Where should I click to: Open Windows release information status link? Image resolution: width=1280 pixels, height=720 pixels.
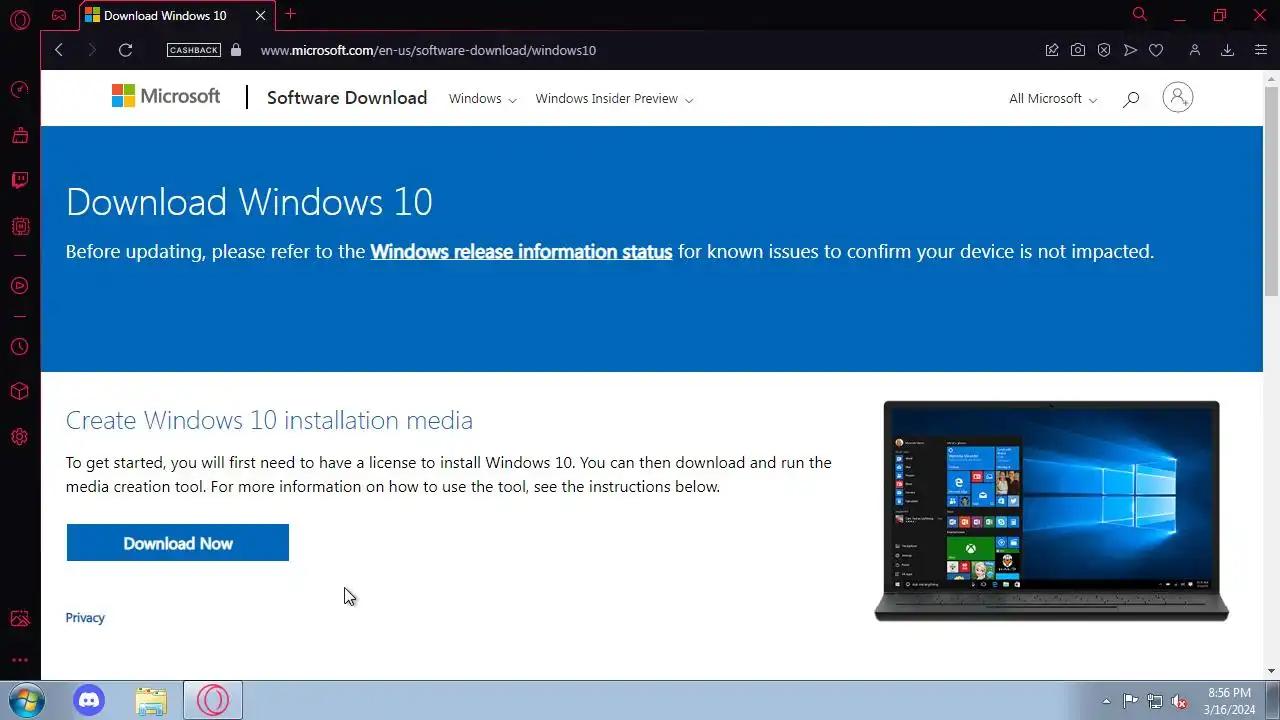click(521, 251)
